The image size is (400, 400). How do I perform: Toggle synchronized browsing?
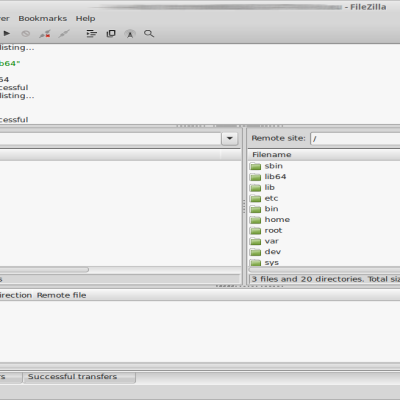click(x=130, y=34)
